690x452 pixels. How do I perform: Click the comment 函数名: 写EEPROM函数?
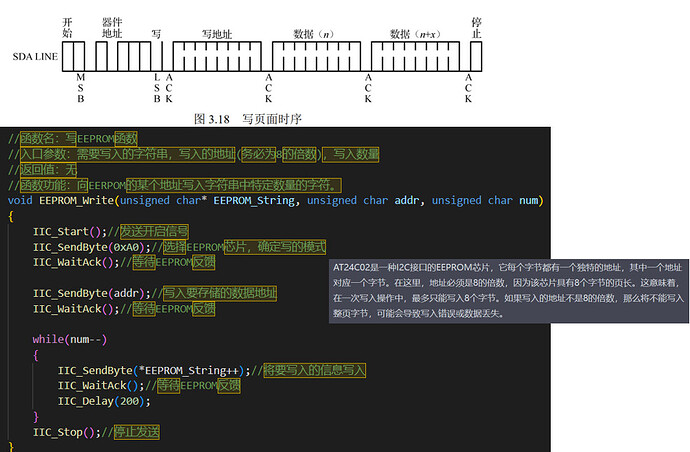coord(73,139)
